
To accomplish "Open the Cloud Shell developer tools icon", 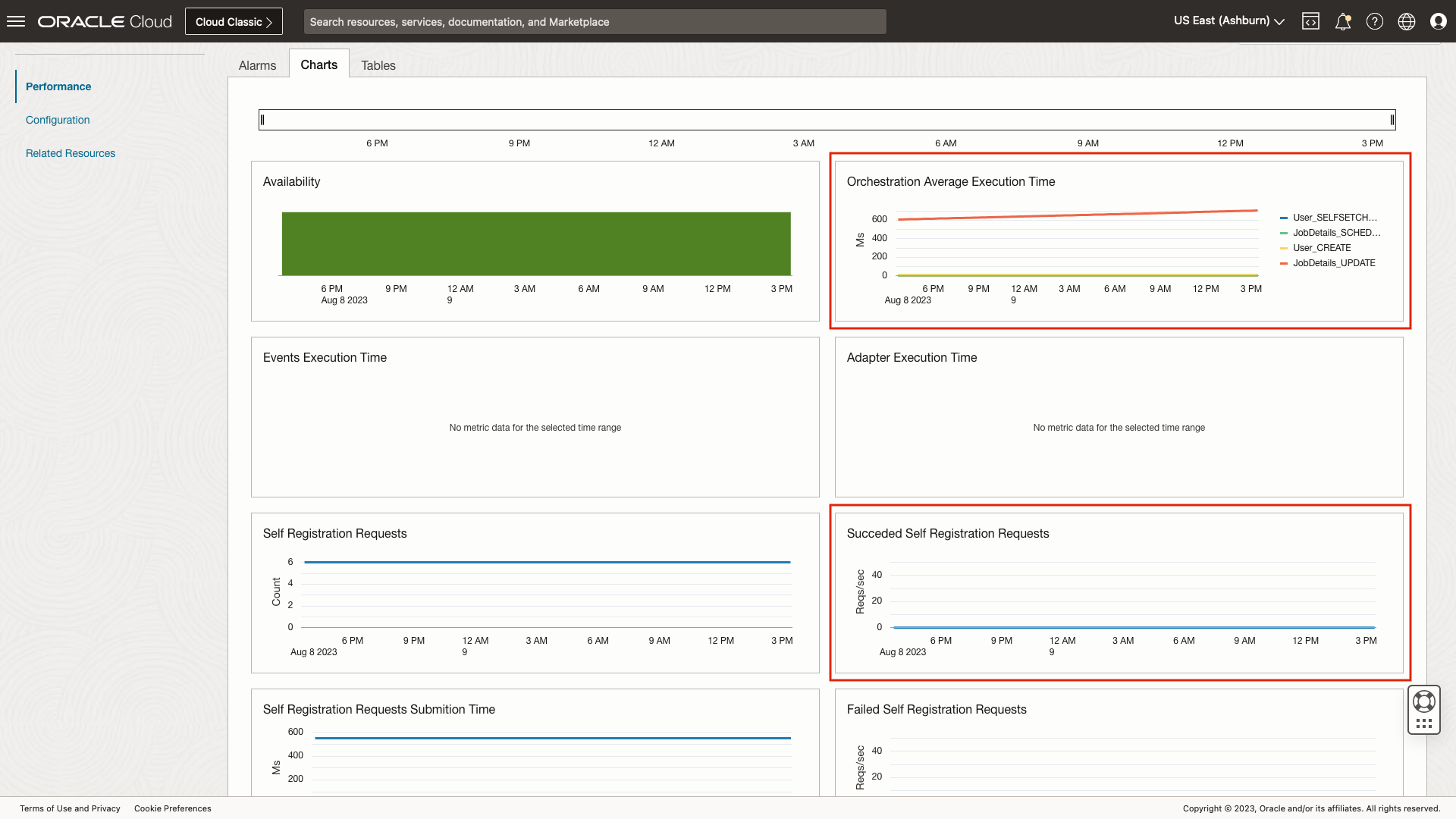I will (1310, 21).
